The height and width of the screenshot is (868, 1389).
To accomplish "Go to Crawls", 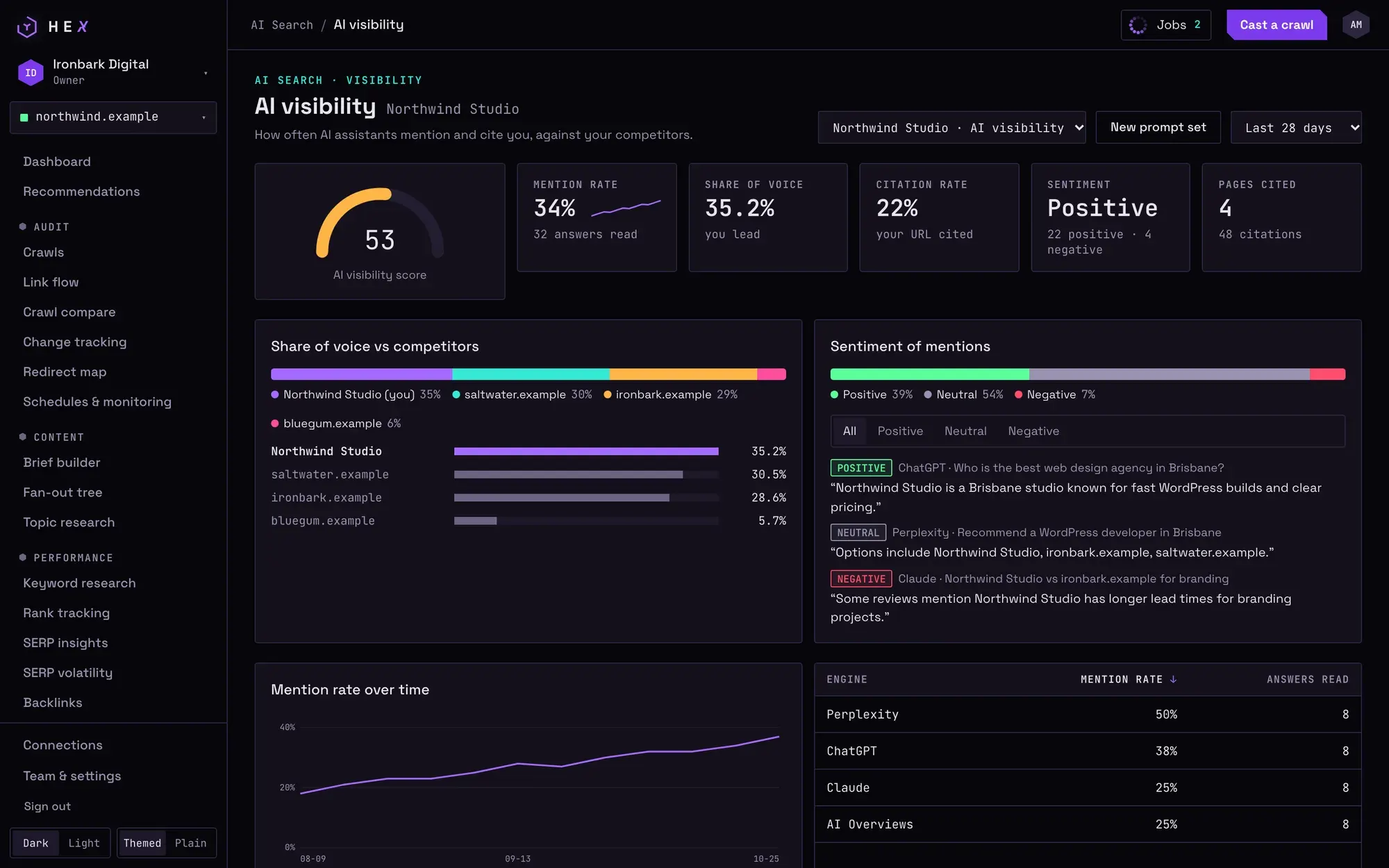I will click(x=43, y=253).
